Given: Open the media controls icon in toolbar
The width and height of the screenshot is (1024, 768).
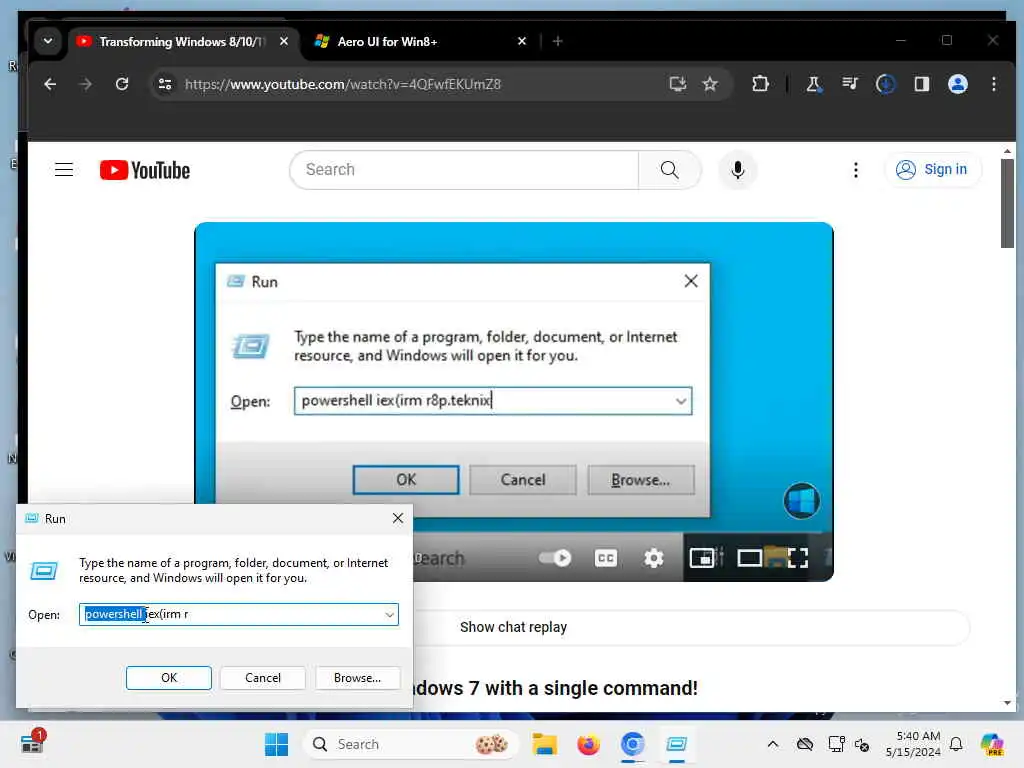Looking at the screenshot, I should [850, 84].
